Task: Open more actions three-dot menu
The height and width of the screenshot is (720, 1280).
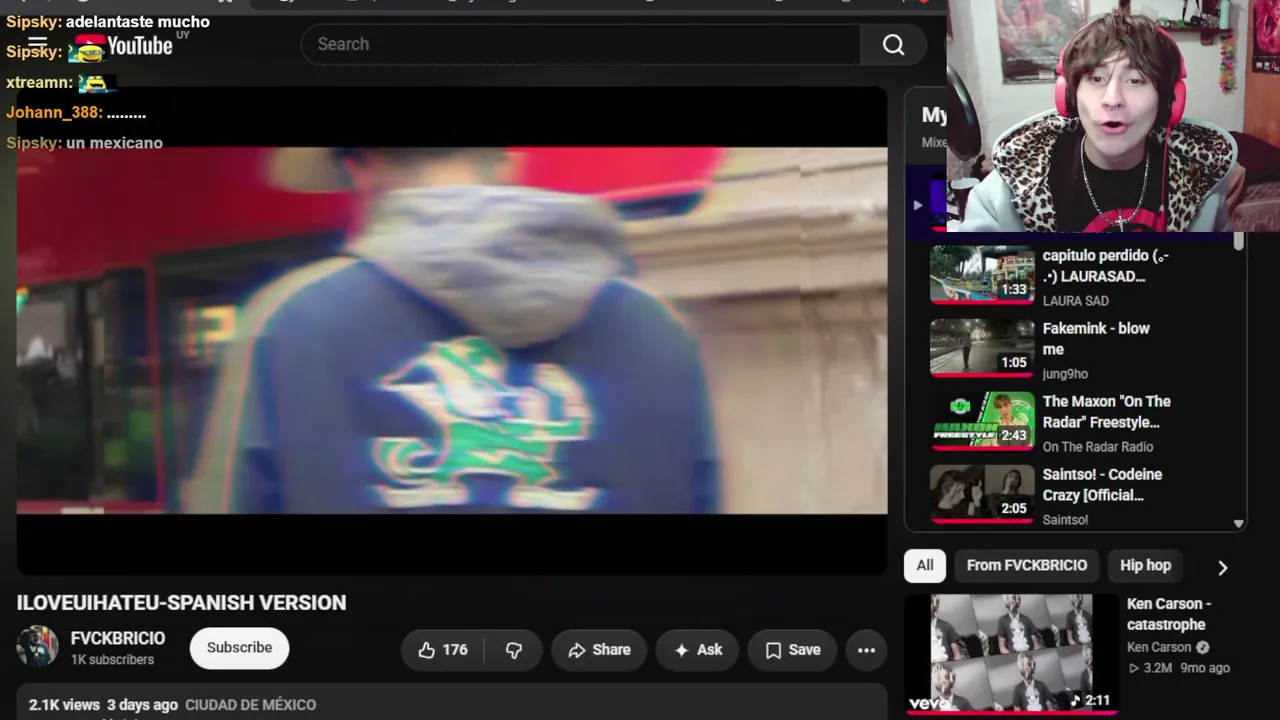Action: point(866,650)
